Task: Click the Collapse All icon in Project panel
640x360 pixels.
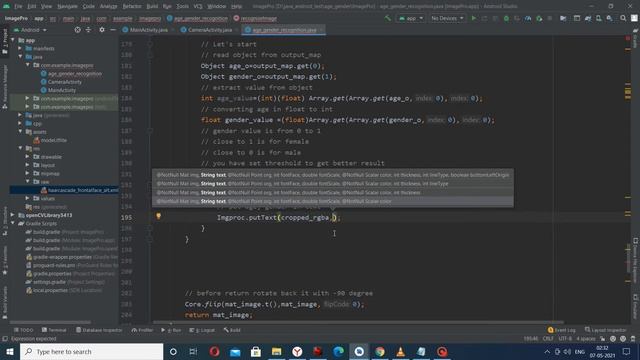Action: click(x=89, y=30)
